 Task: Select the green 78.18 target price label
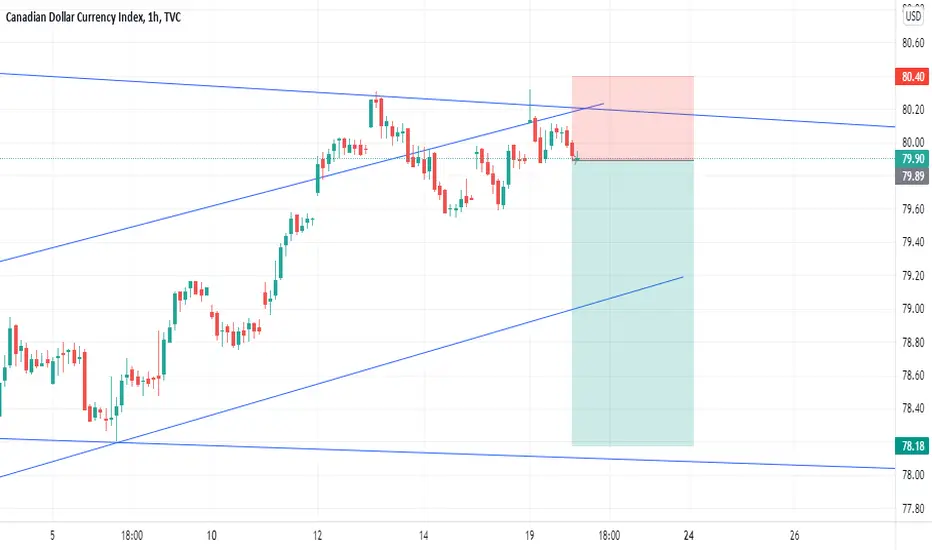tap(912, 446)
